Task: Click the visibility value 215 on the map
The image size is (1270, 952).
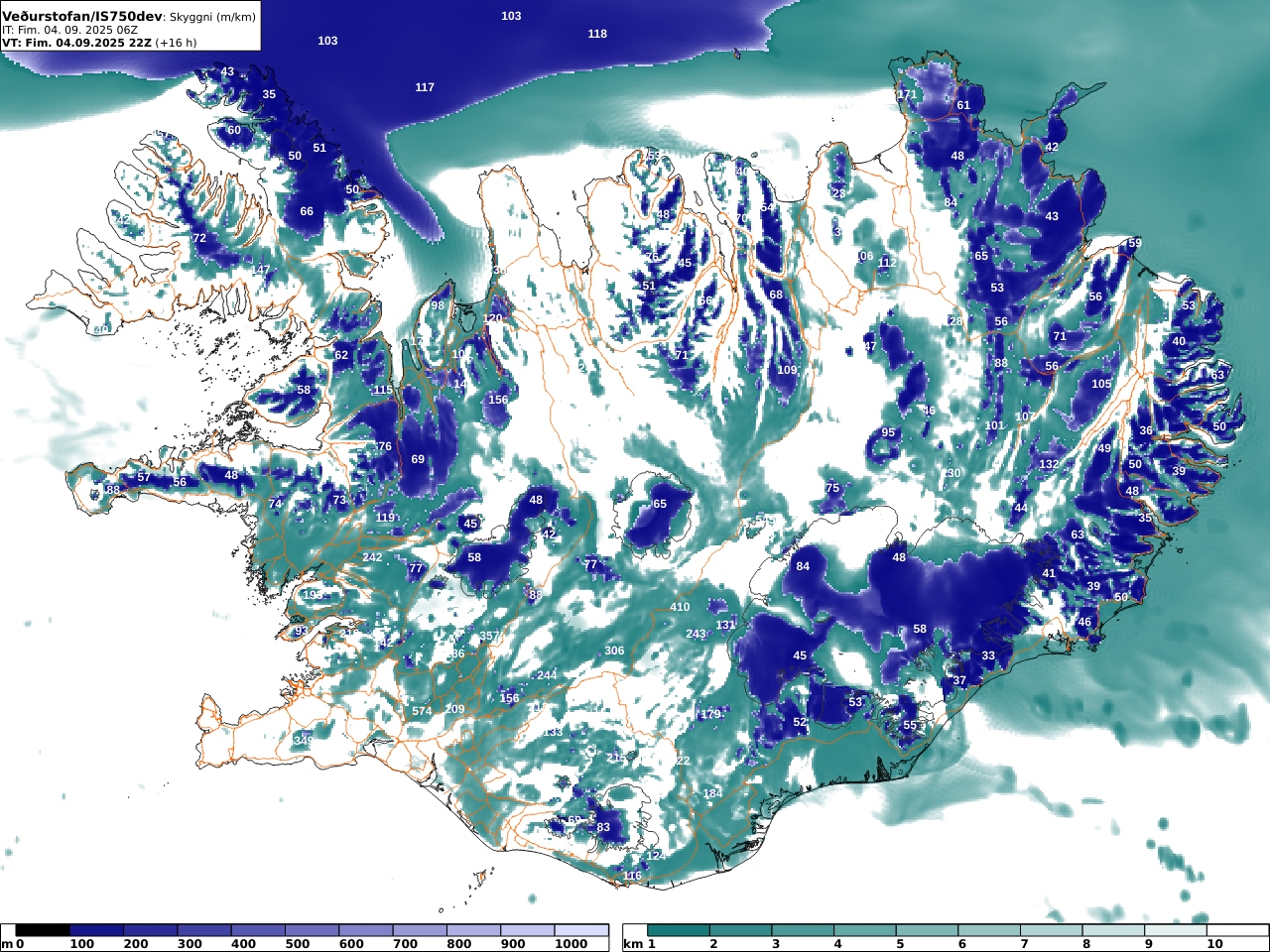Action: tap(616, 758)
